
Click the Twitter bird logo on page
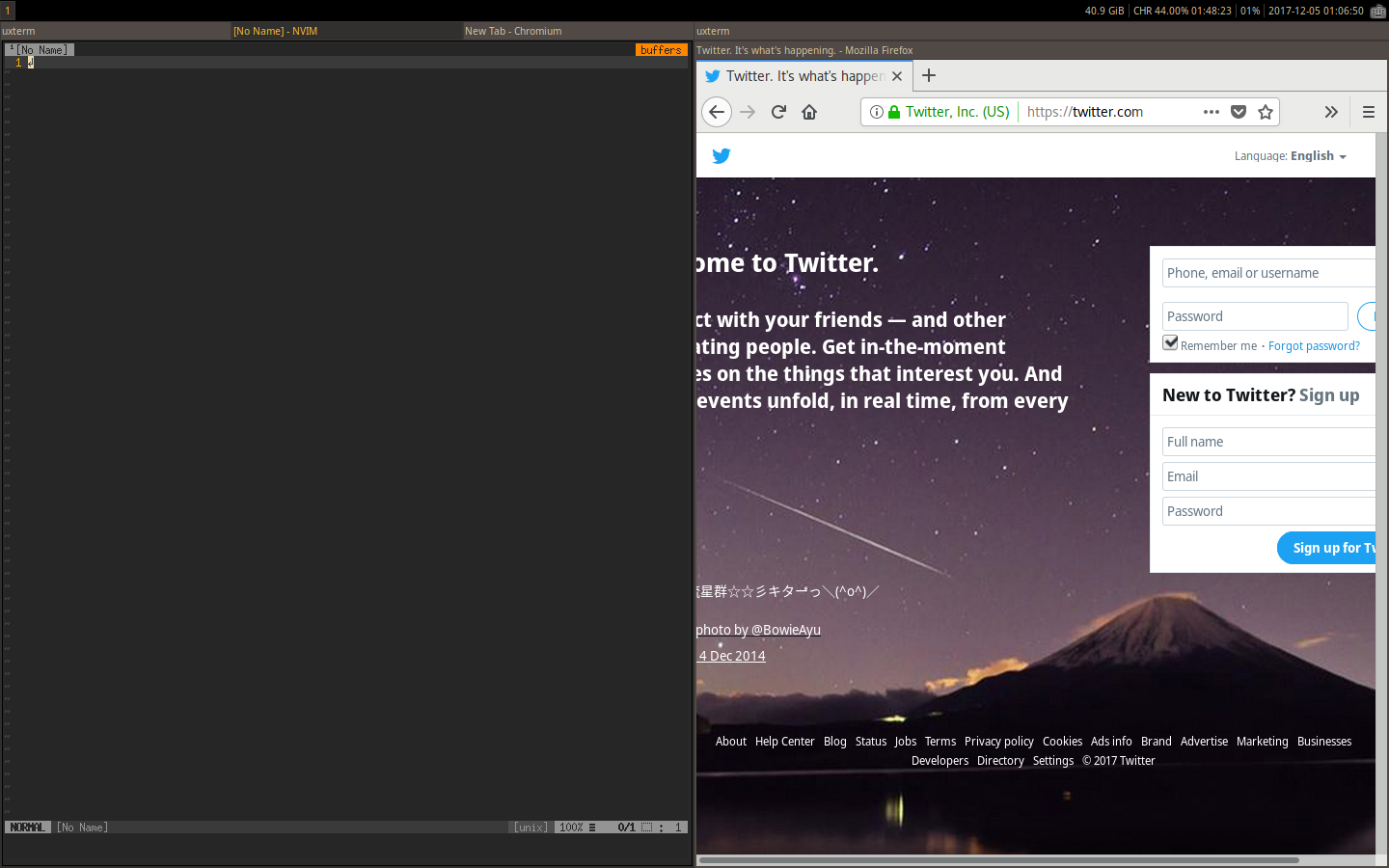pos(722,155)
